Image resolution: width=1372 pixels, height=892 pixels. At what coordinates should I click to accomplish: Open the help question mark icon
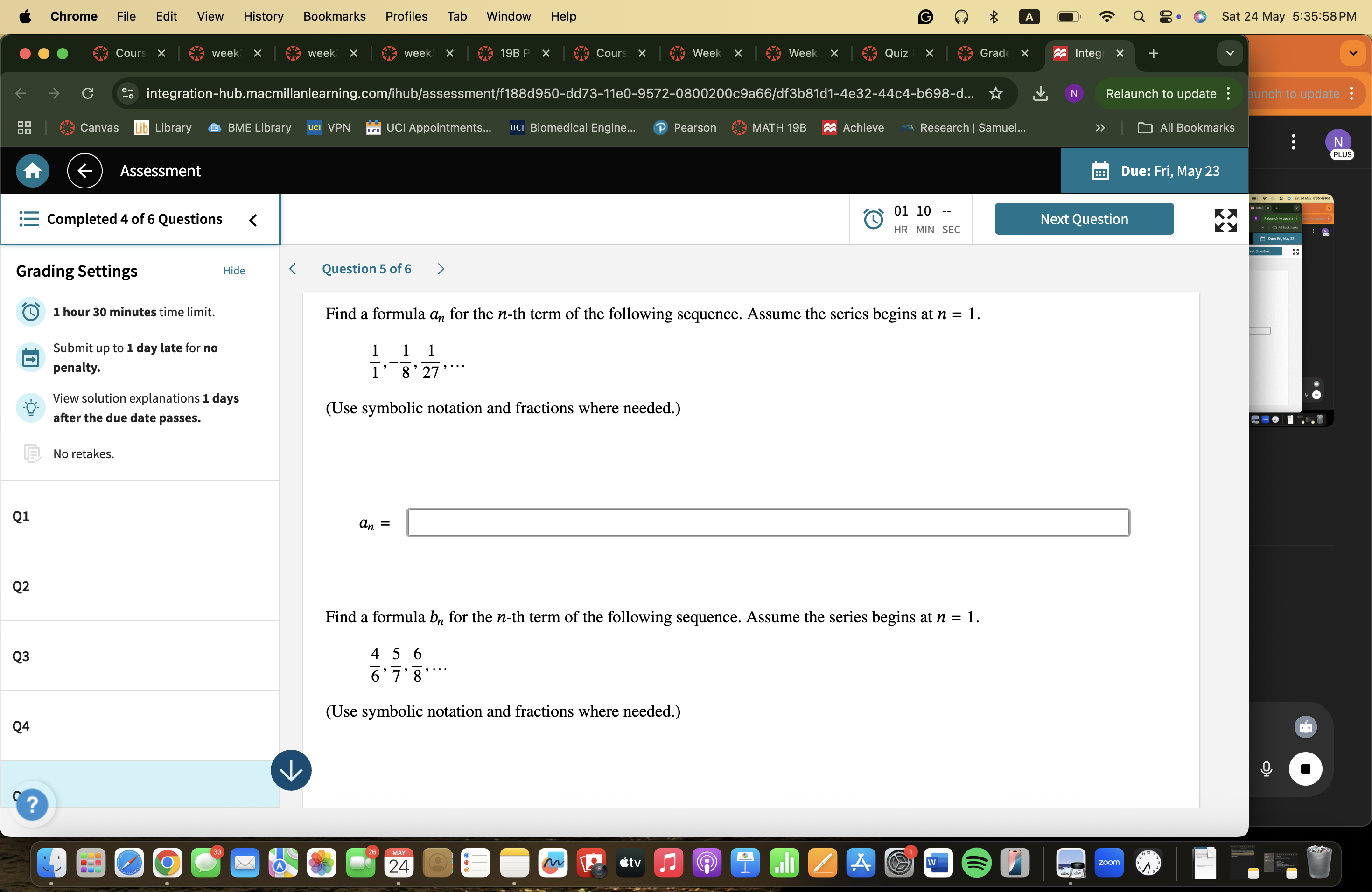33,804
